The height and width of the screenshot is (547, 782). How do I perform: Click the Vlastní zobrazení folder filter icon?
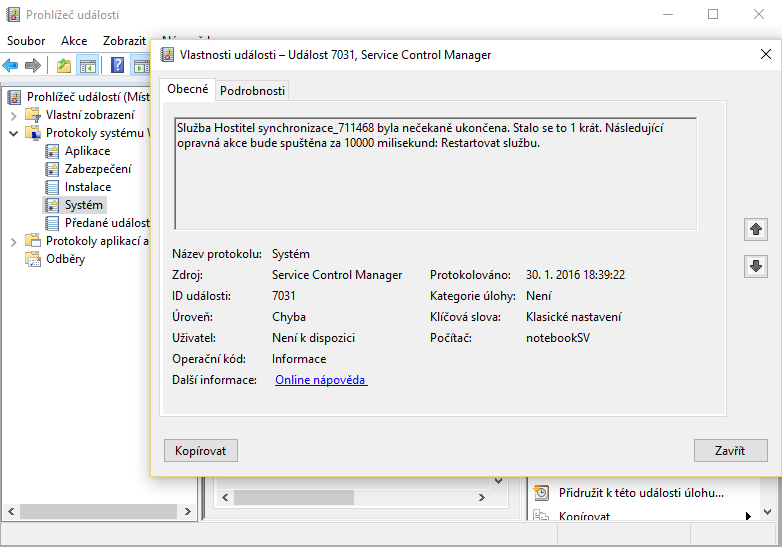click(x=33, y=115)
